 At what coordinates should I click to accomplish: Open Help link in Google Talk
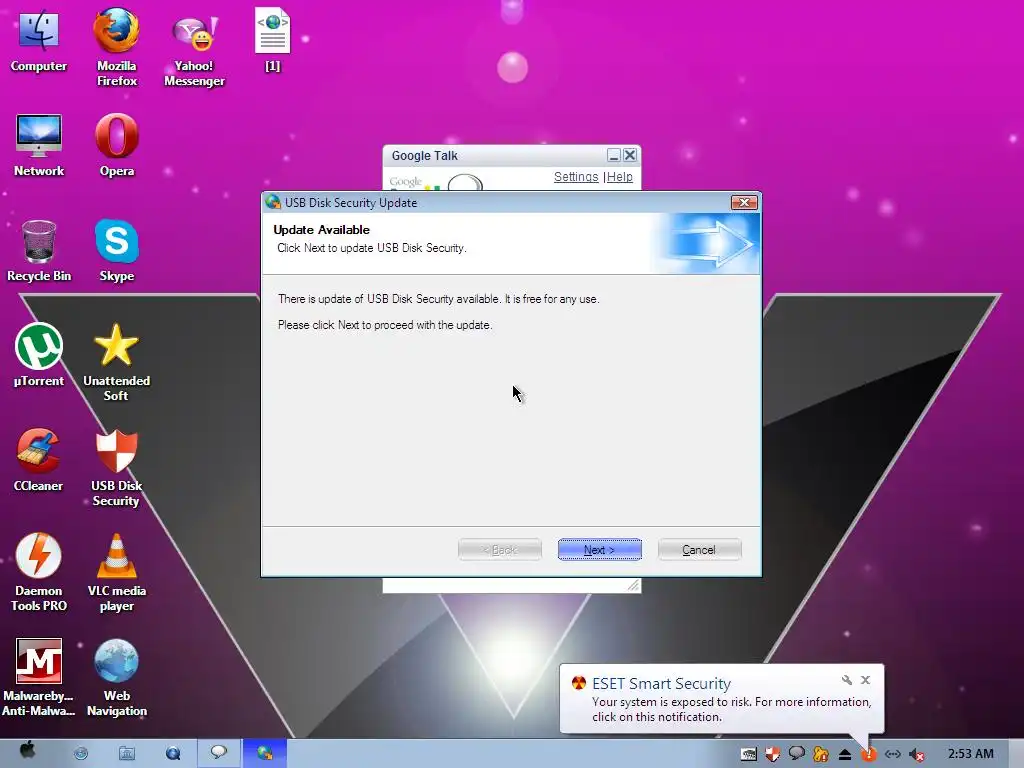(x=620, y=177)
